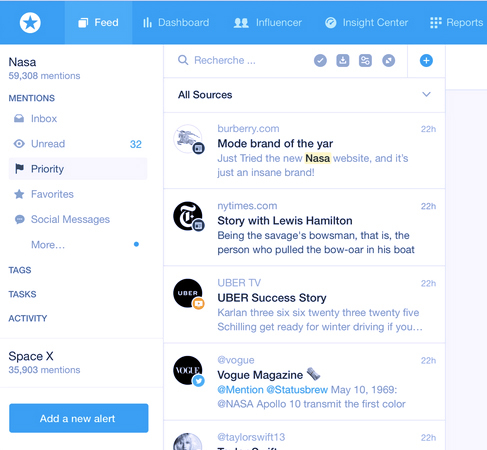This screenshot has width=487, height=450.
Task: Select the Priority flag filter
Action: pos(78,169)
